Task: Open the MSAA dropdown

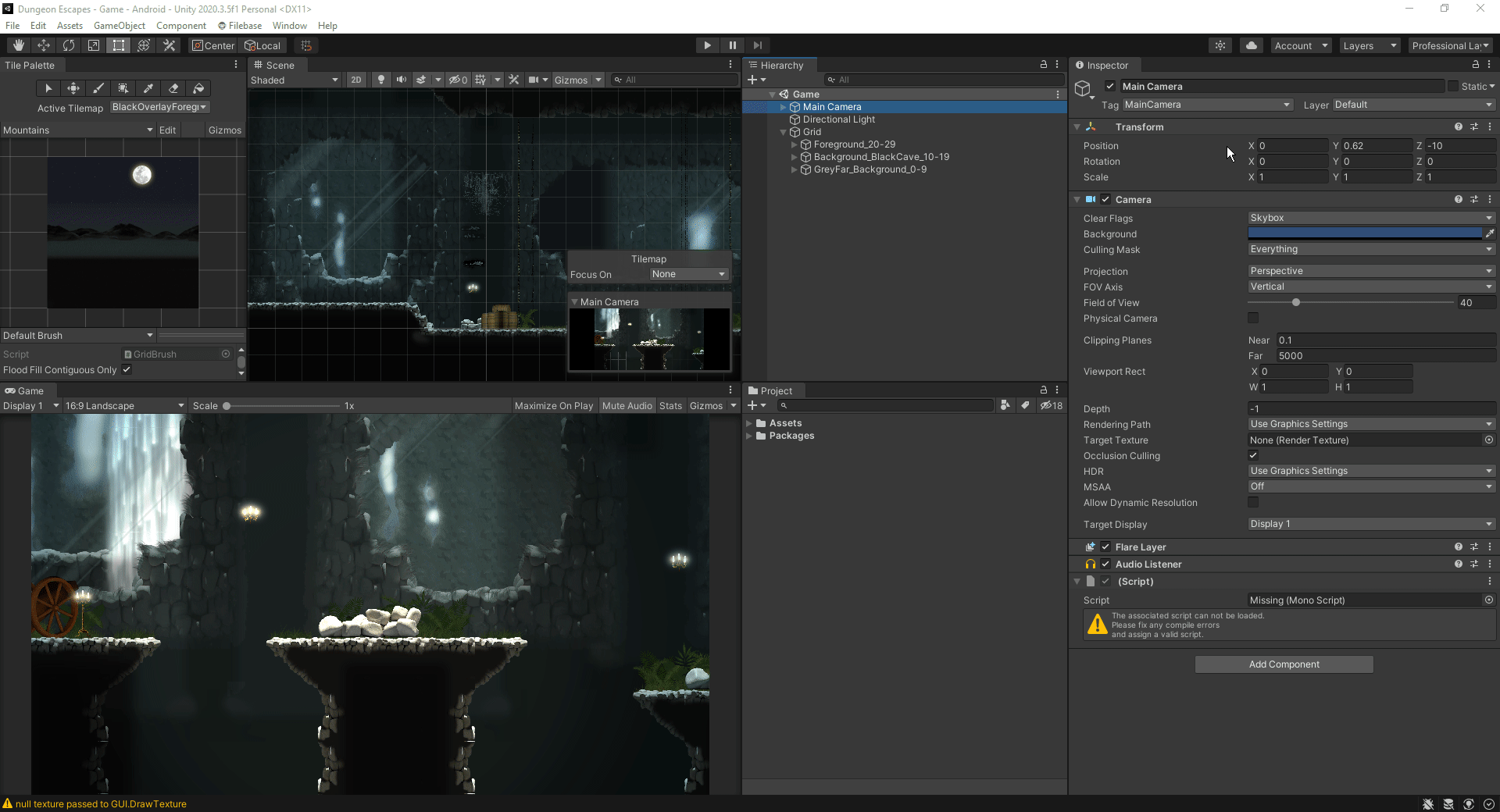Action: [x=1371, y=486]
